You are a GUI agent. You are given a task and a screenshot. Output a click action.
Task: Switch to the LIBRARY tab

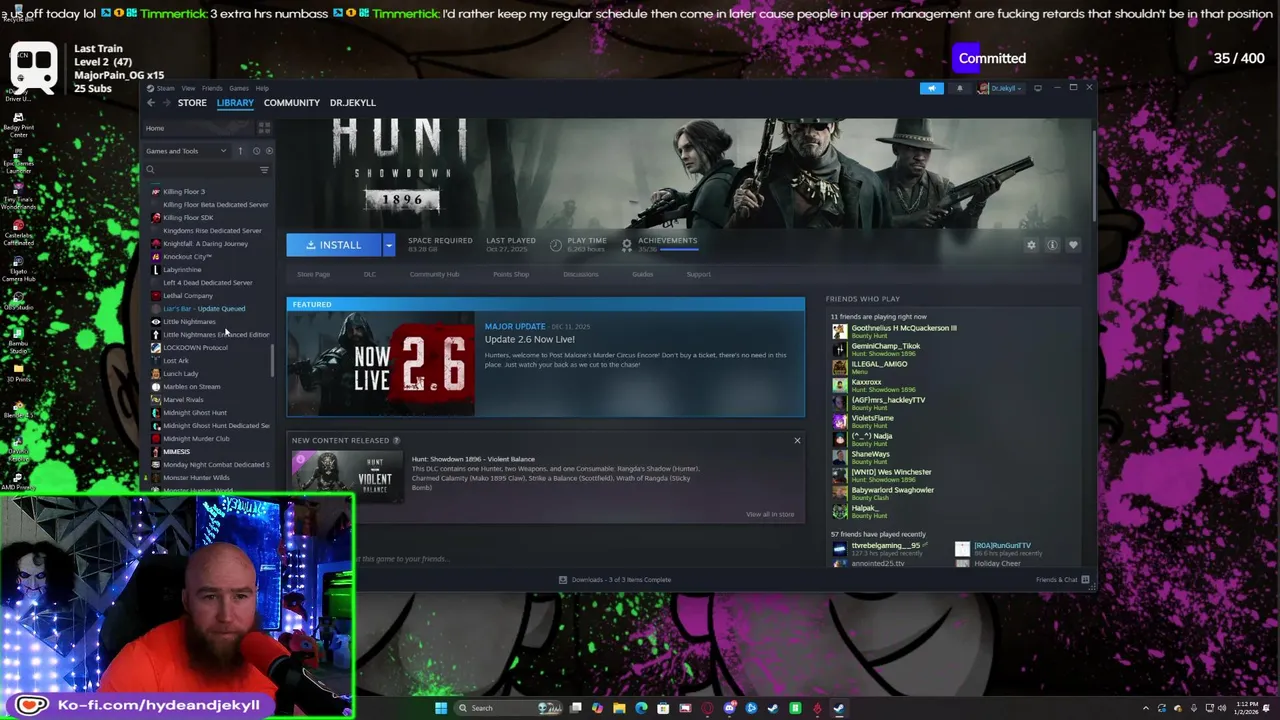click(235, 102)
